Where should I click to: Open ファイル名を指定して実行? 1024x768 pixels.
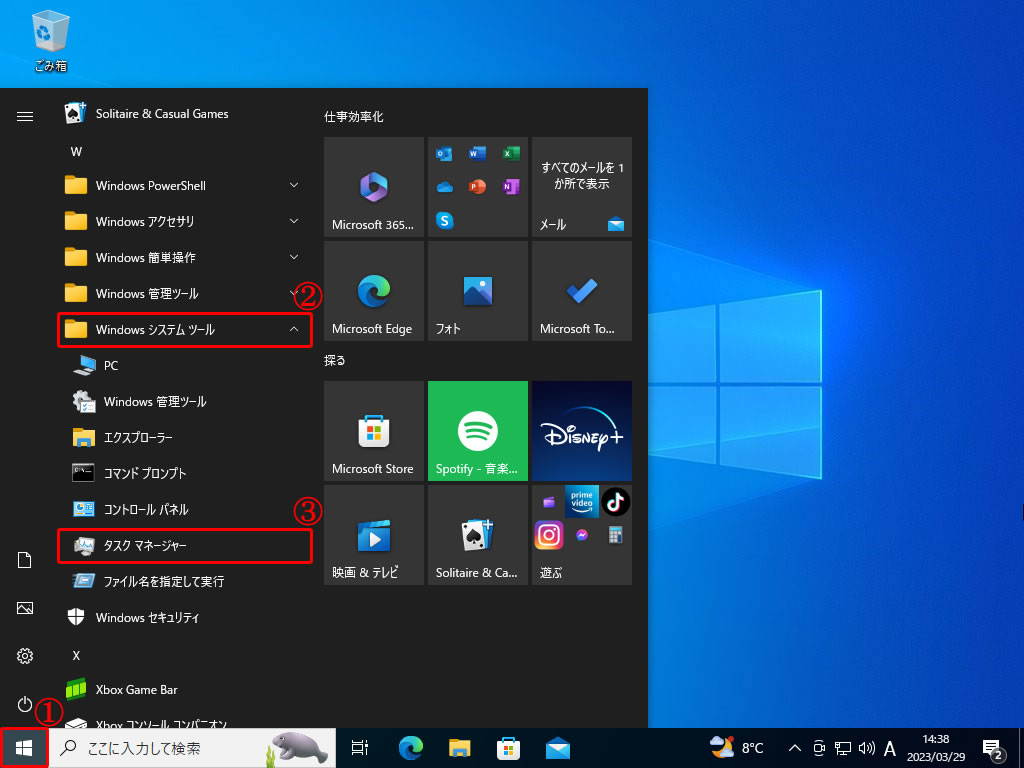tap(185, 581)
